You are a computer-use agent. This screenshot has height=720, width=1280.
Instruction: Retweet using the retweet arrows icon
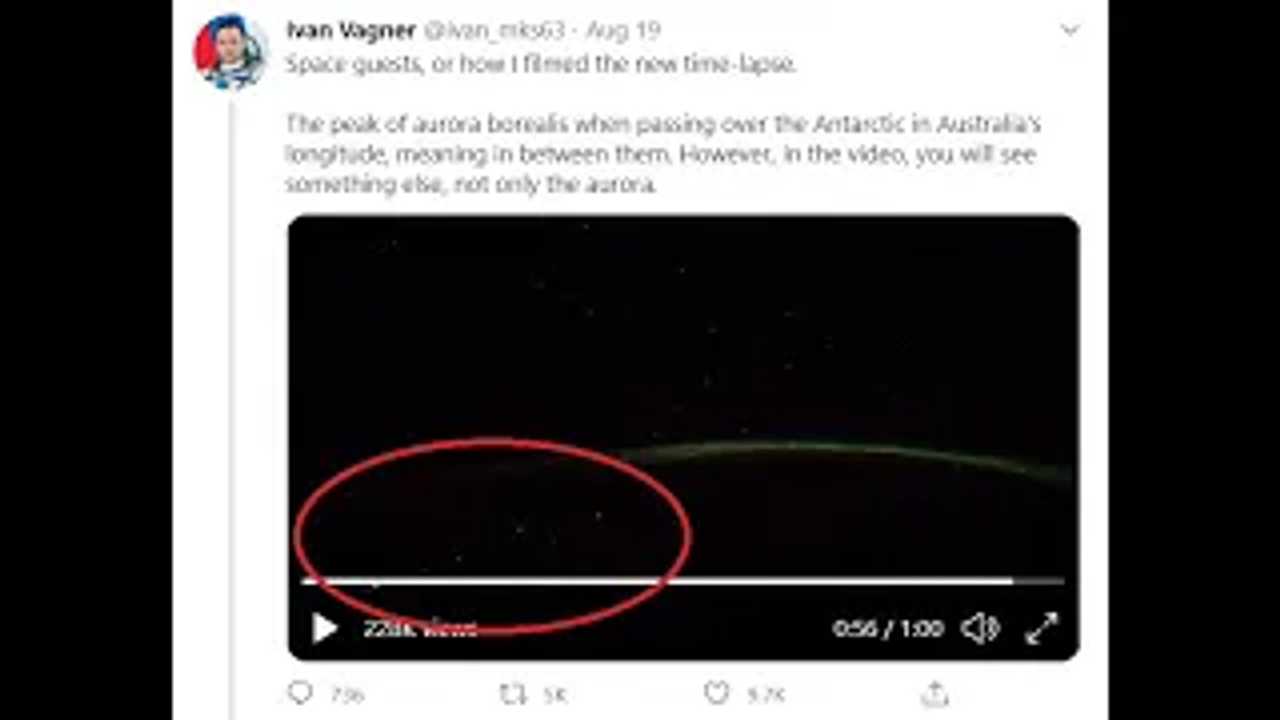513,693
